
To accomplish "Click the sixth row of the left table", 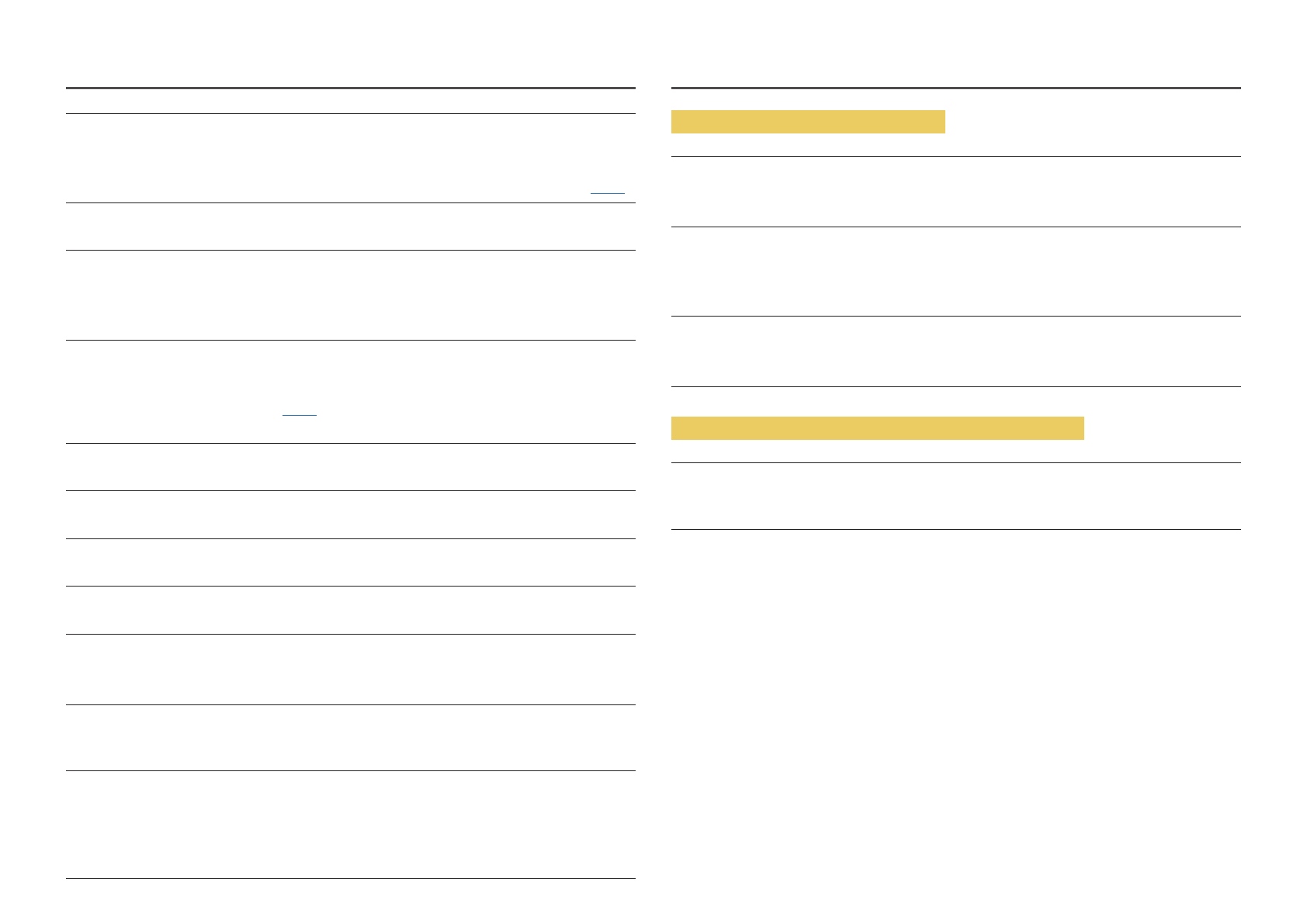I will pyautogui.click(x=350, y=514).
